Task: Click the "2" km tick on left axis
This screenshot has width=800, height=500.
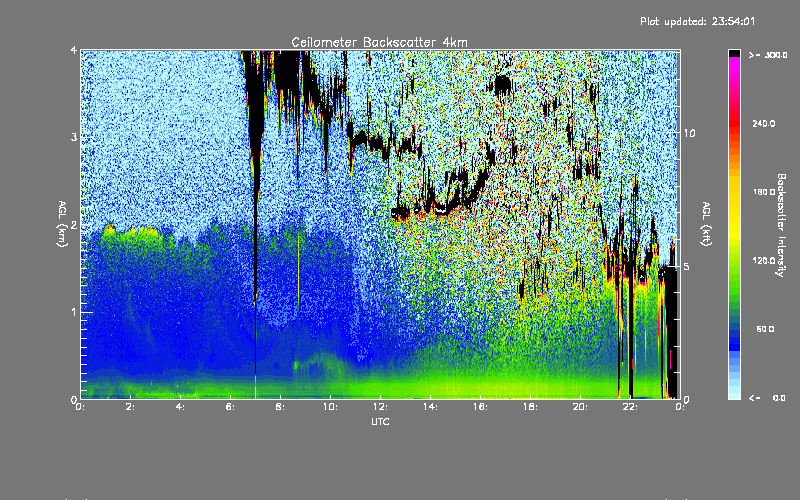Action: pos(74,224)
